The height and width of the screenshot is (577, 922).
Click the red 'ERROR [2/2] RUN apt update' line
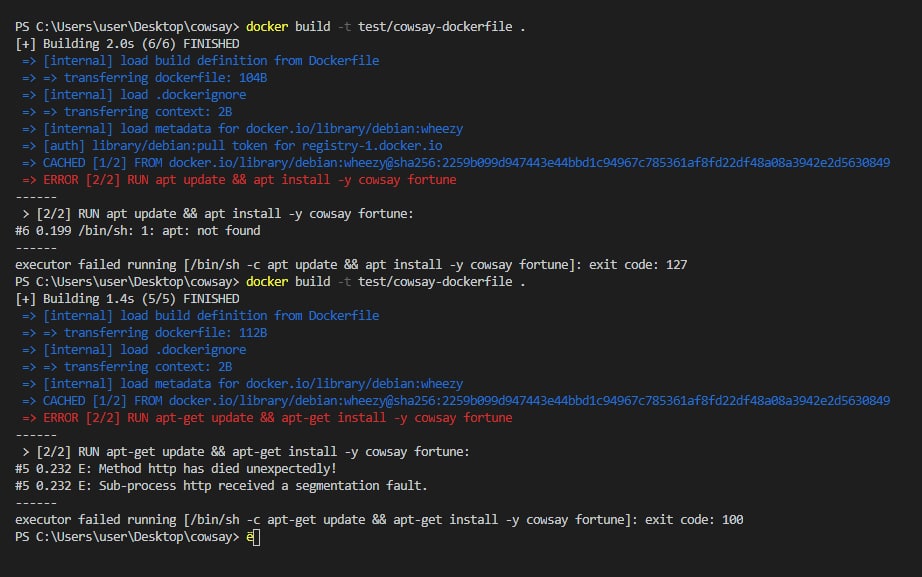(x=239, y=180)
